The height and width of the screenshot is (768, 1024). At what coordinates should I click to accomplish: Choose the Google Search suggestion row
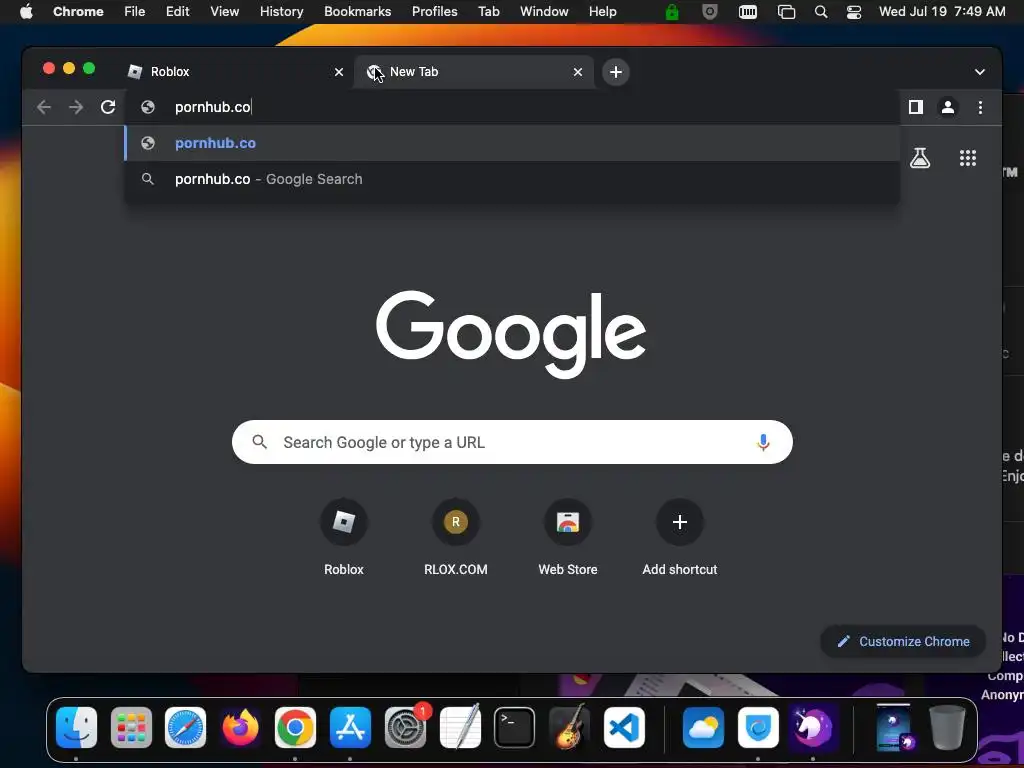[x=512, y=179]
